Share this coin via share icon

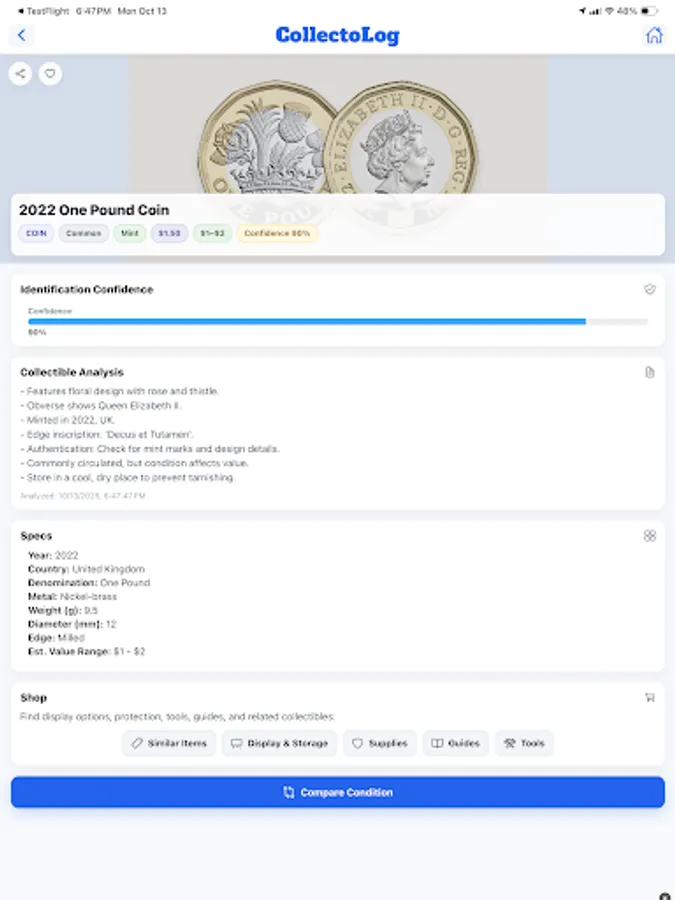[20, 73]
